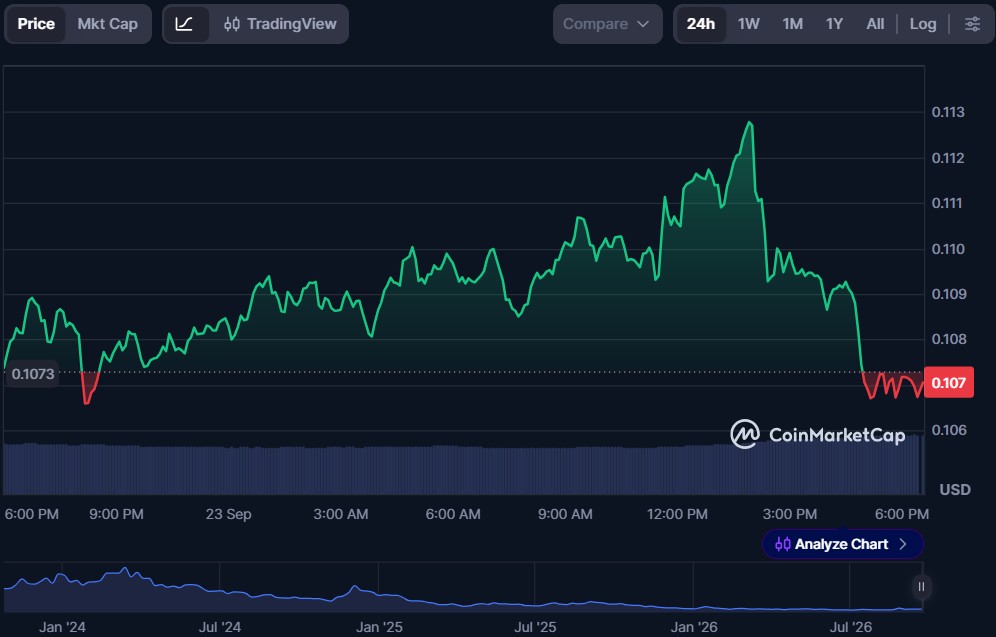The image size is (996, 637).
Task: Click the pause handle on range selector
Action: [x=921, y=586]
